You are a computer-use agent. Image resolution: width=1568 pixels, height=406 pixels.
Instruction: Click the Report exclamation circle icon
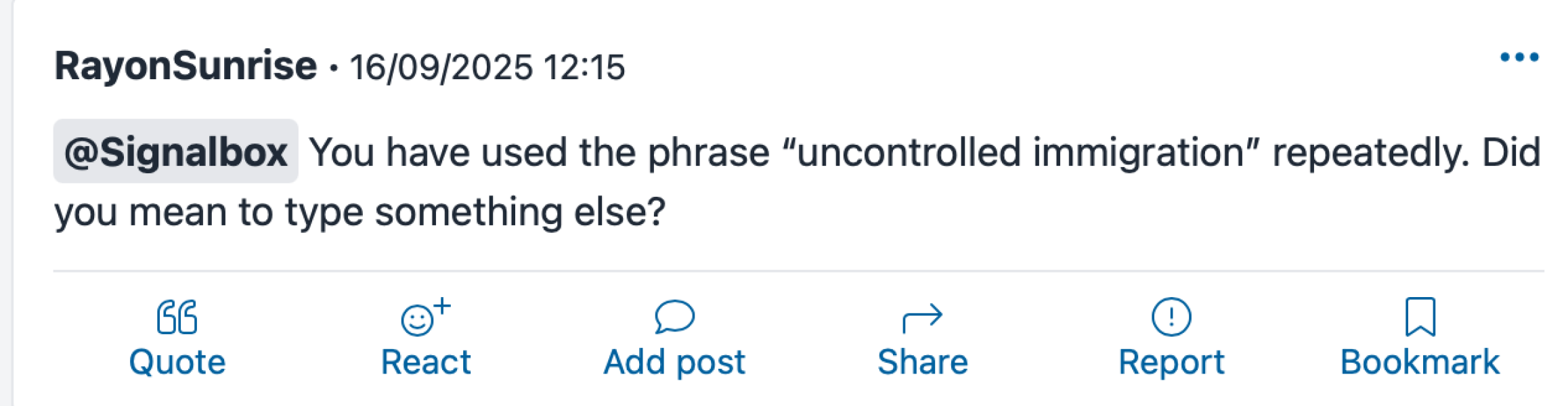(x=1171, y=317)
